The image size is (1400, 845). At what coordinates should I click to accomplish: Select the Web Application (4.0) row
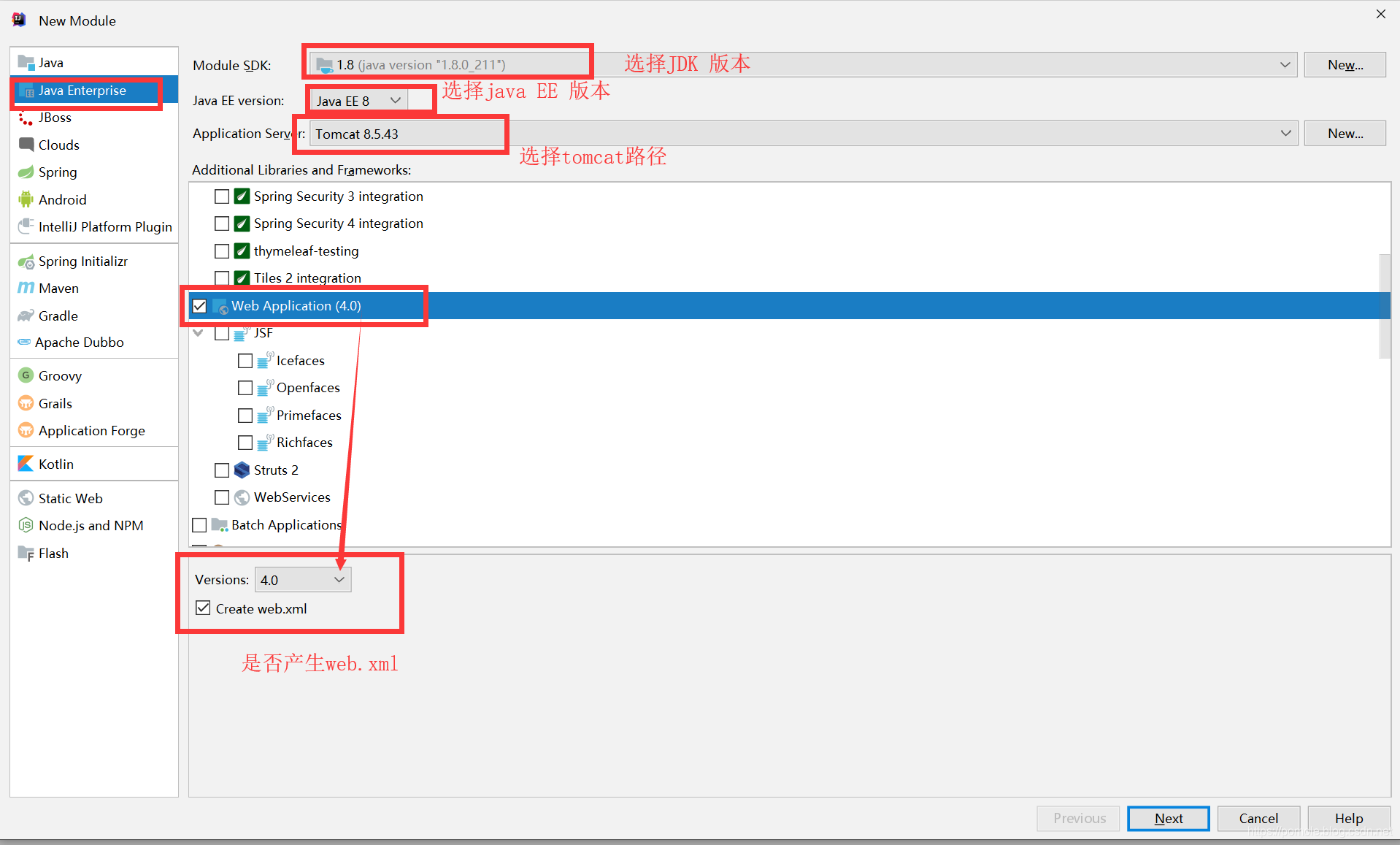(x=790, y=306)
